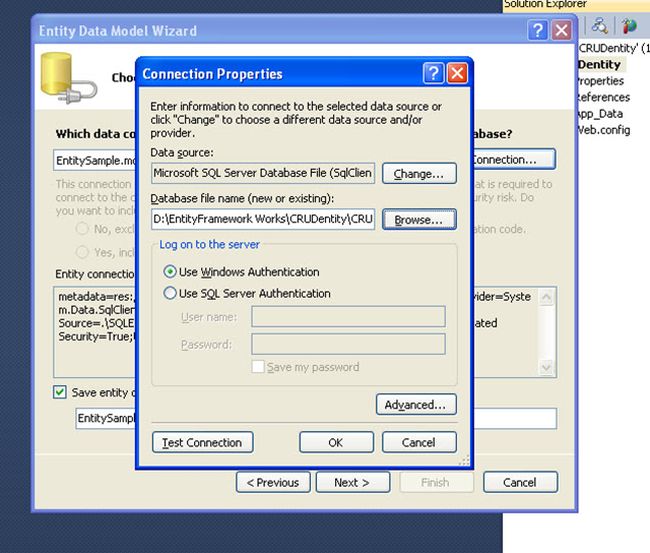Select Web.config in Solution Explorer
The height and width of the screenshot is (553, 650).
[x=604, y=130]
